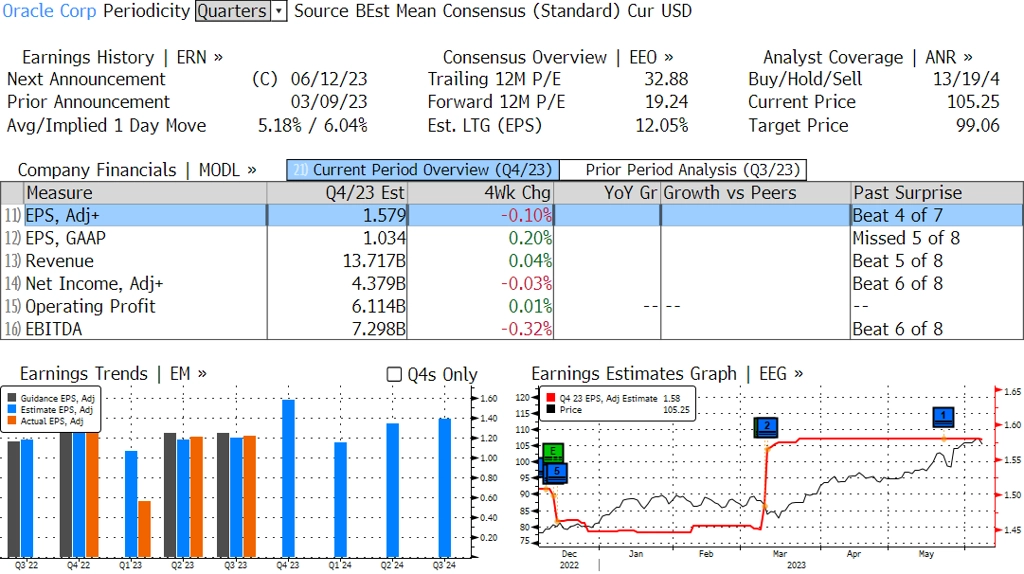
Task: Click the Est. LTG (EPS) value 12.05%
Action: pyautogui.click(x=662, y=126)
